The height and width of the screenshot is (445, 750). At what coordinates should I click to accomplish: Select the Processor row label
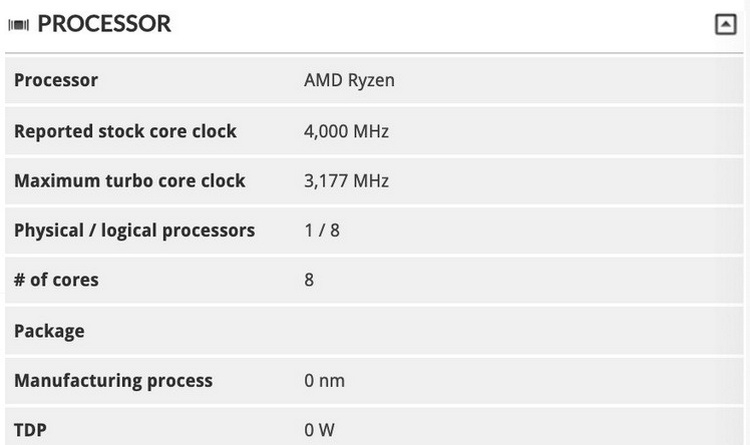[x=56, y=80]
